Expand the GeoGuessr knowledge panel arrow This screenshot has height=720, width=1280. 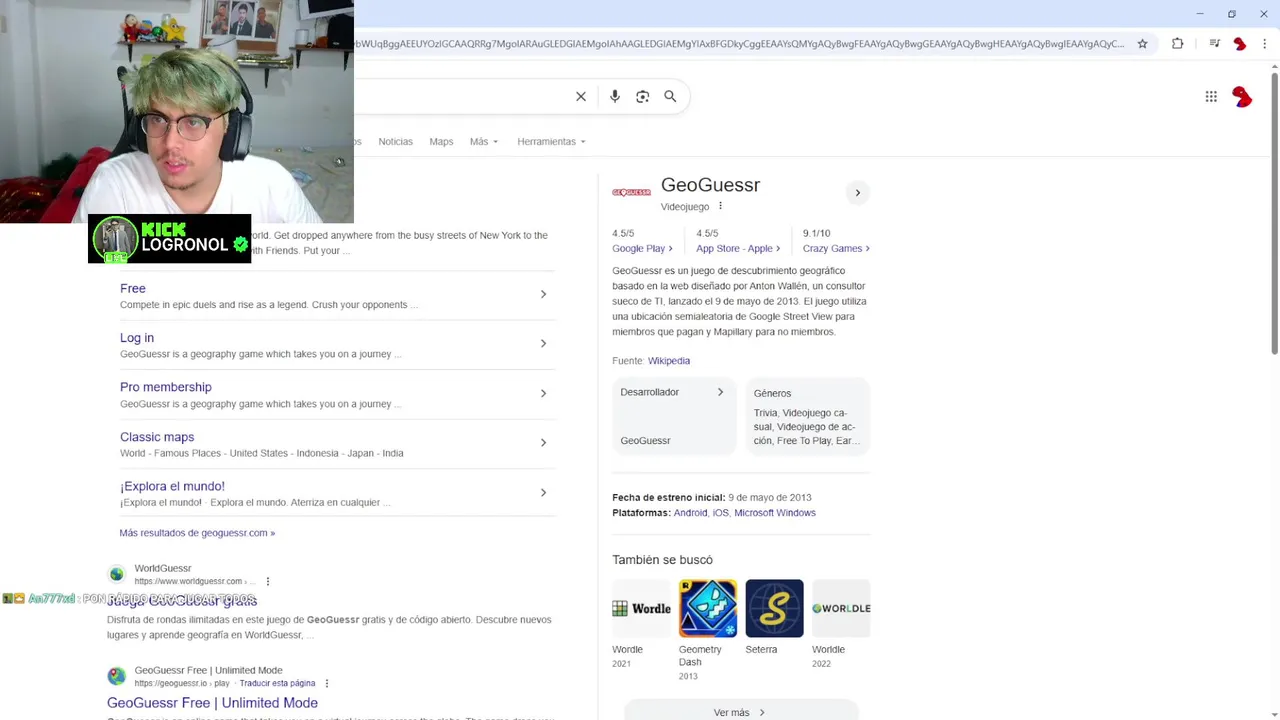pos(857,193)
